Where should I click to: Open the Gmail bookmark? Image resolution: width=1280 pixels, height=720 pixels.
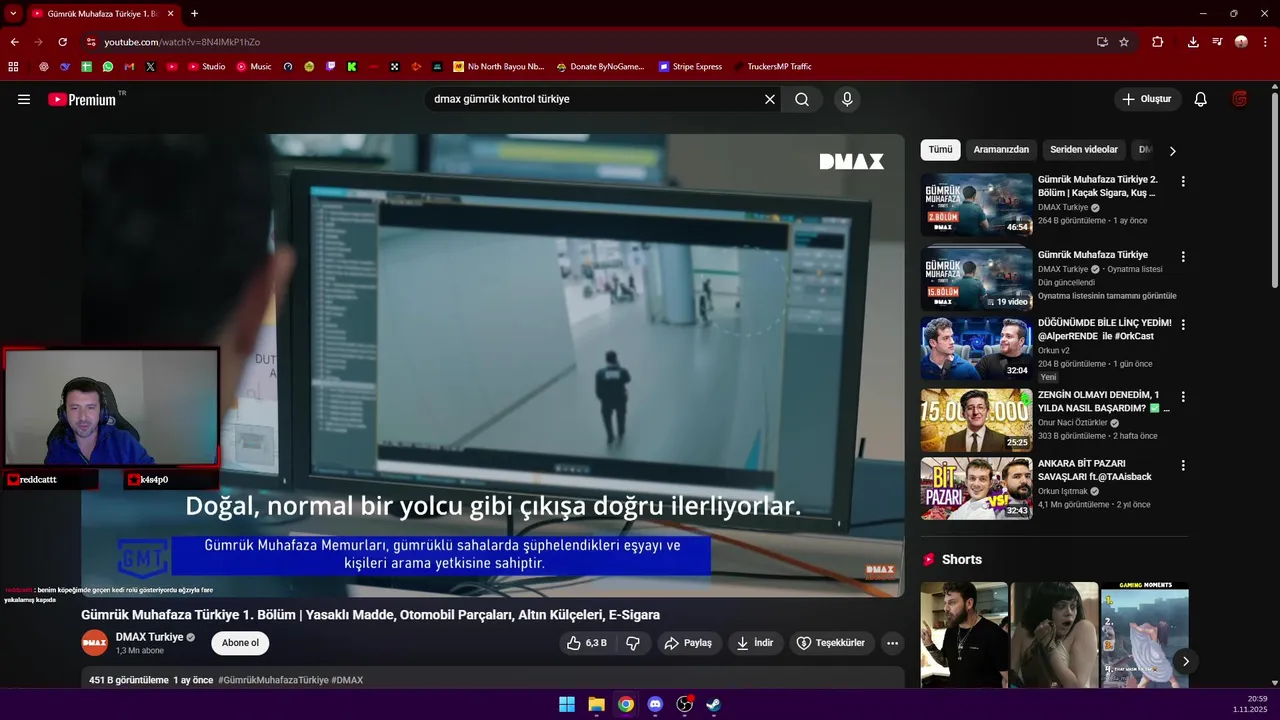[x=129, y=67]
